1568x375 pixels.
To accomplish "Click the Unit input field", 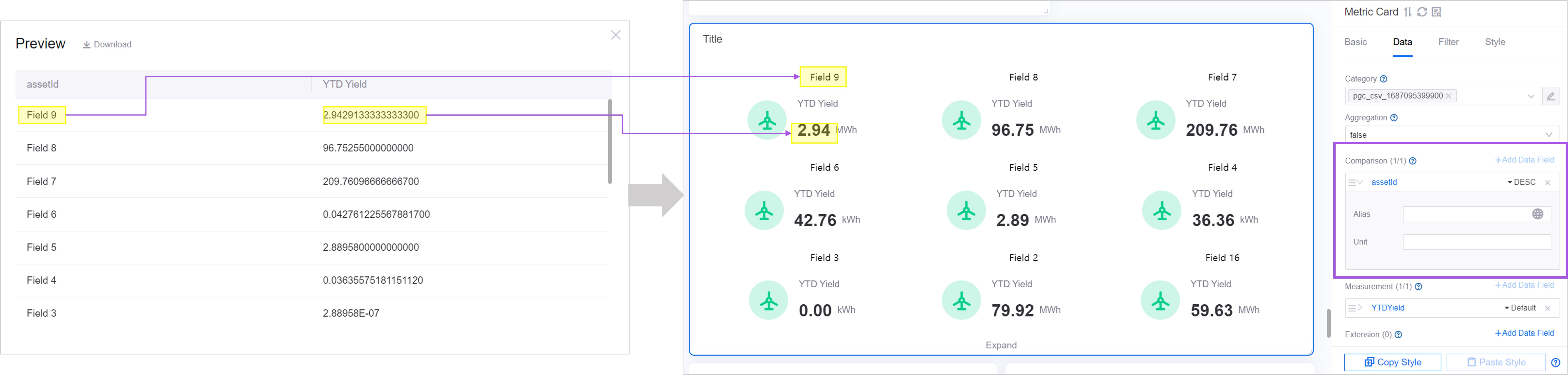I will pyautogui.click(x=1476, y=242).
